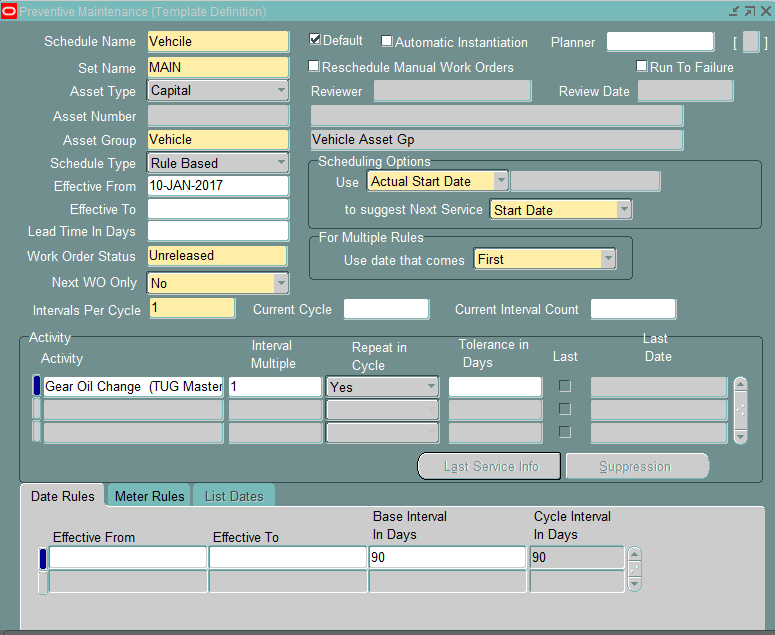Click the Effective From field with 10-JAN-2017
This screenshot has height=635, width=775.
click(218, 186)
